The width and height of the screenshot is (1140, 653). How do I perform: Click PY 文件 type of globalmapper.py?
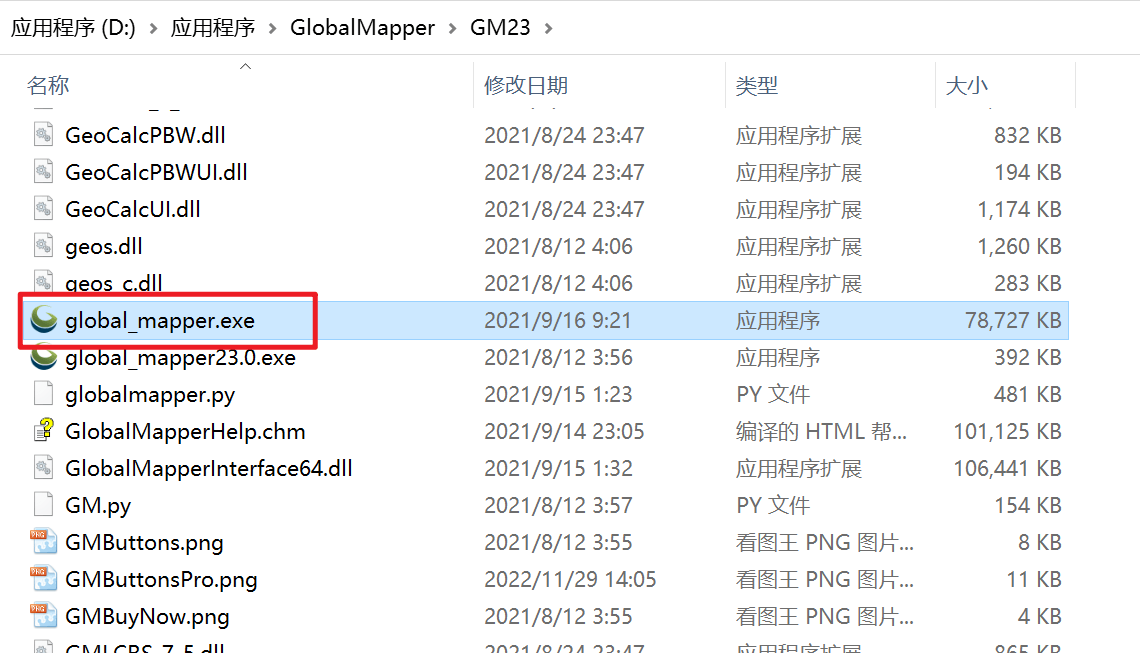[772, 395]
